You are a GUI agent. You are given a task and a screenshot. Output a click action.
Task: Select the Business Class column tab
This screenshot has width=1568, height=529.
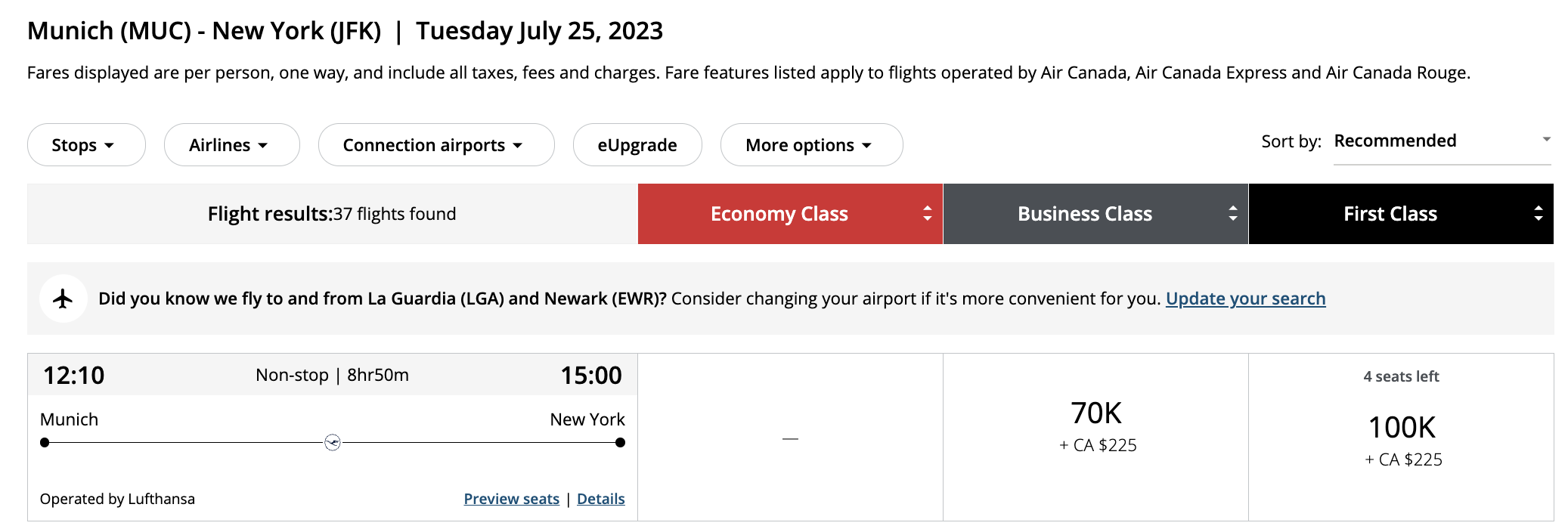tap(1084, 214)
